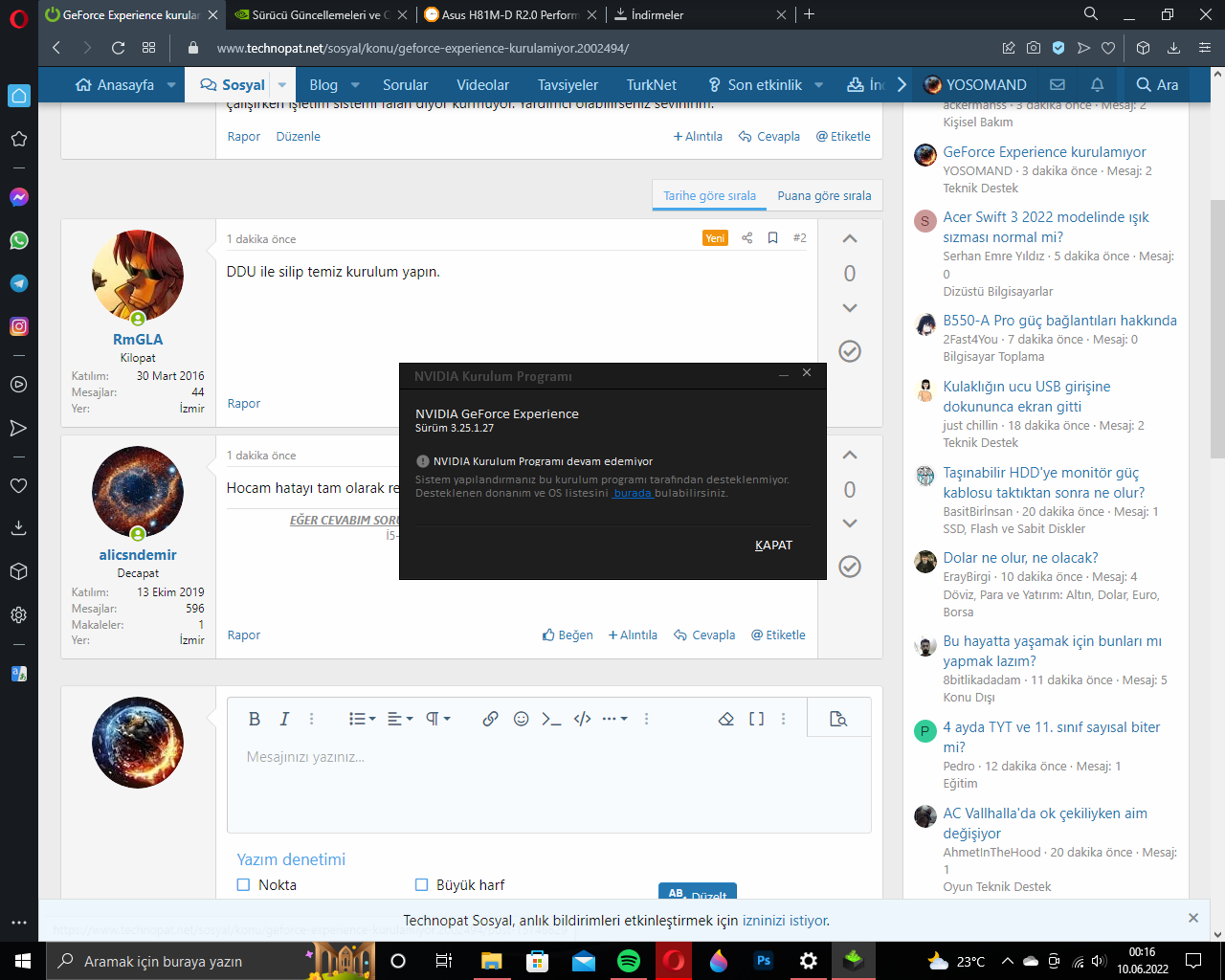Image resolution: width=1225 pixels, height=980 pixels.
Task: Open the Tavsiyeler menu item
Action: pyautogui.click(x=568, y=85)
